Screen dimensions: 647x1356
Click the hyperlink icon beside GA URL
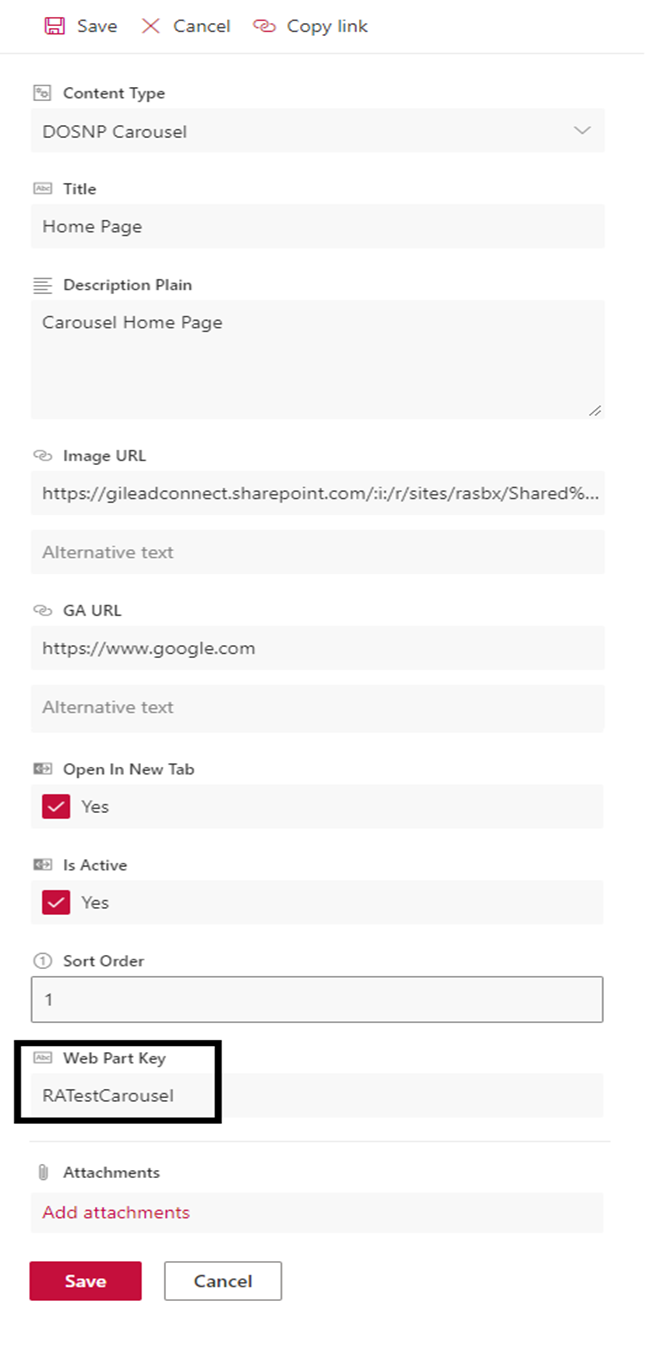[x=43, y=610]
